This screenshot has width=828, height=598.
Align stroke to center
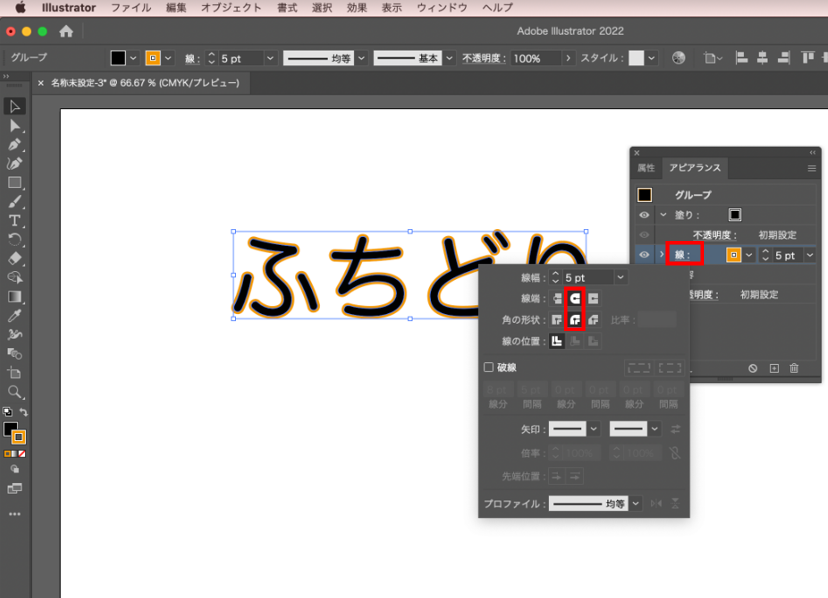coord(557,341)
